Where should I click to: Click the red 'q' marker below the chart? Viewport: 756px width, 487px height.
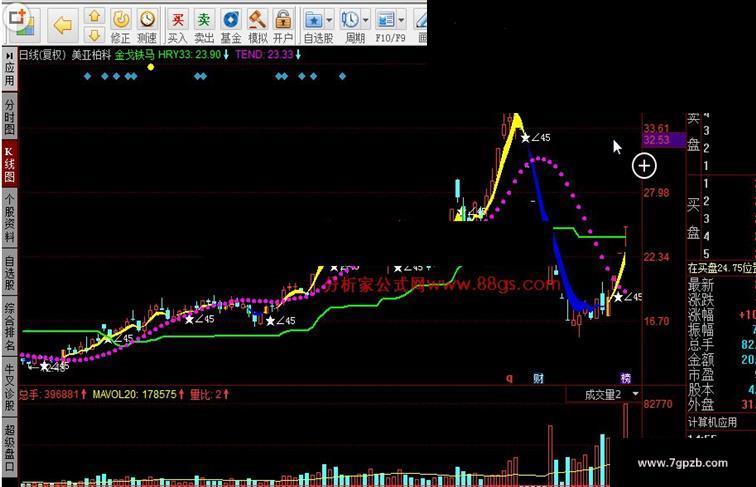tap(509, 378)
